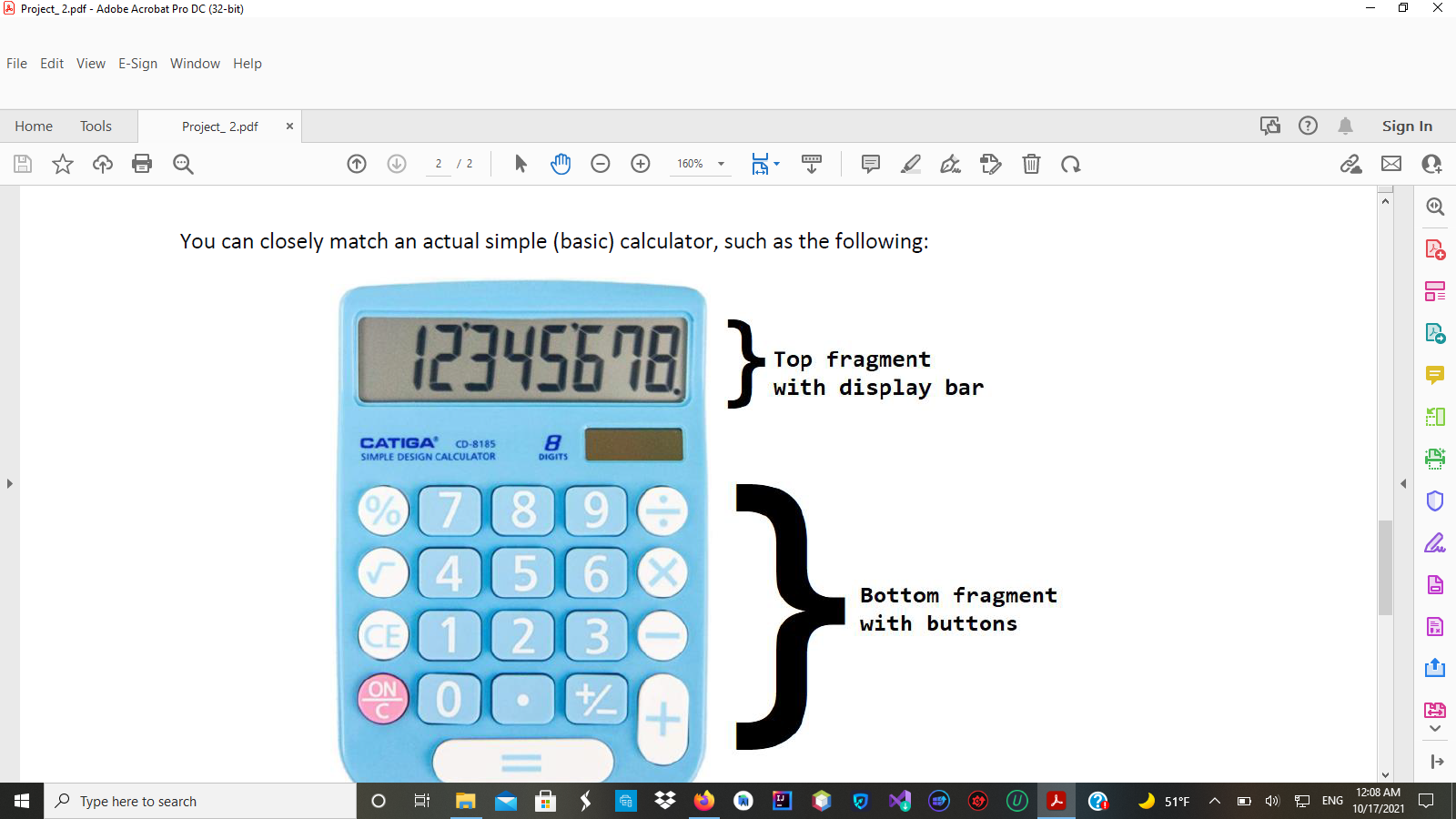
Task: Switch to the Tools tab
Action: pos(96,126)
